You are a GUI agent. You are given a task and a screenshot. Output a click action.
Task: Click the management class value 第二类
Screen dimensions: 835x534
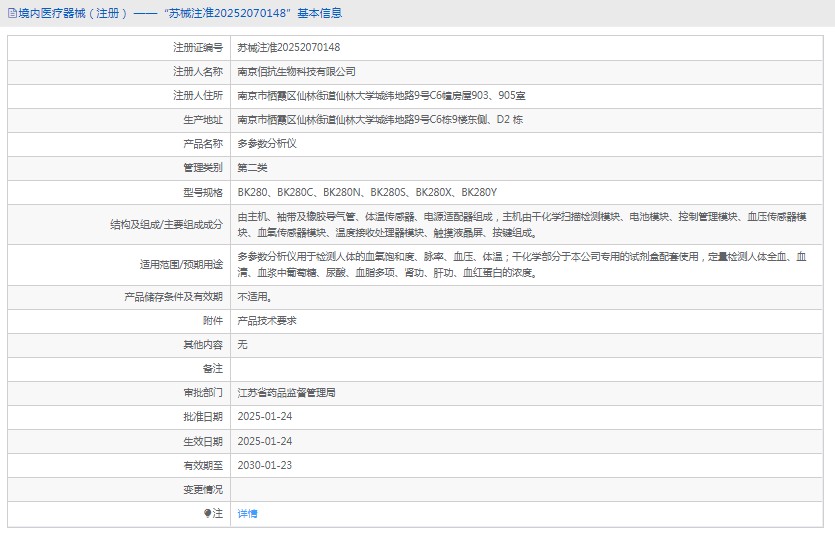click(252, 168)
